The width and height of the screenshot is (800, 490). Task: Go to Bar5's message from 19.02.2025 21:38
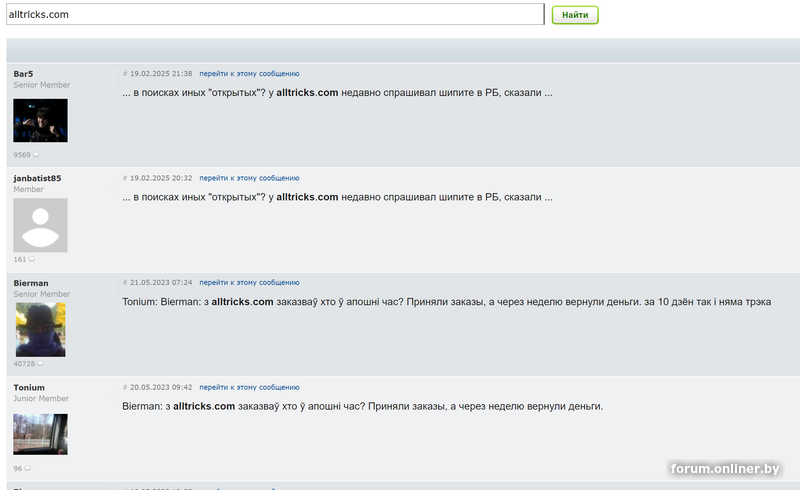coord(249,74)
